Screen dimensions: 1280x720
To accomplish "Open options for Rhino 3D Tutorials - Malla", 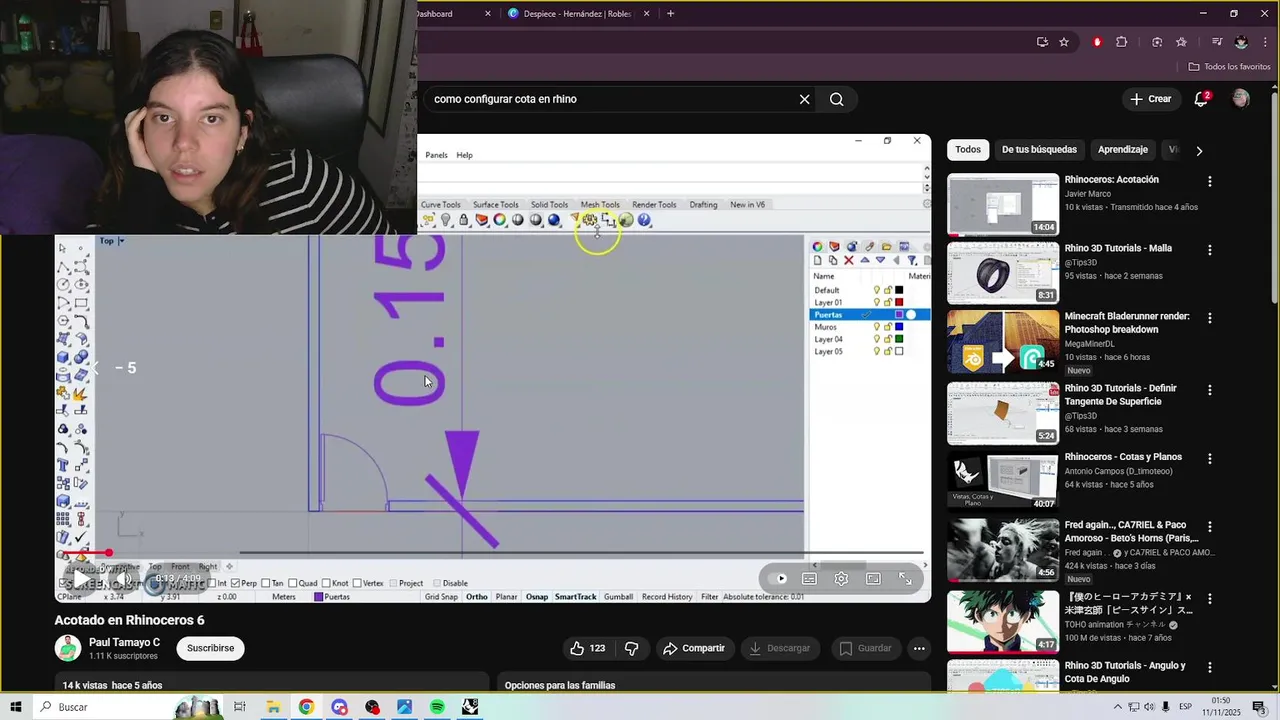I will tap(1210, 250).
